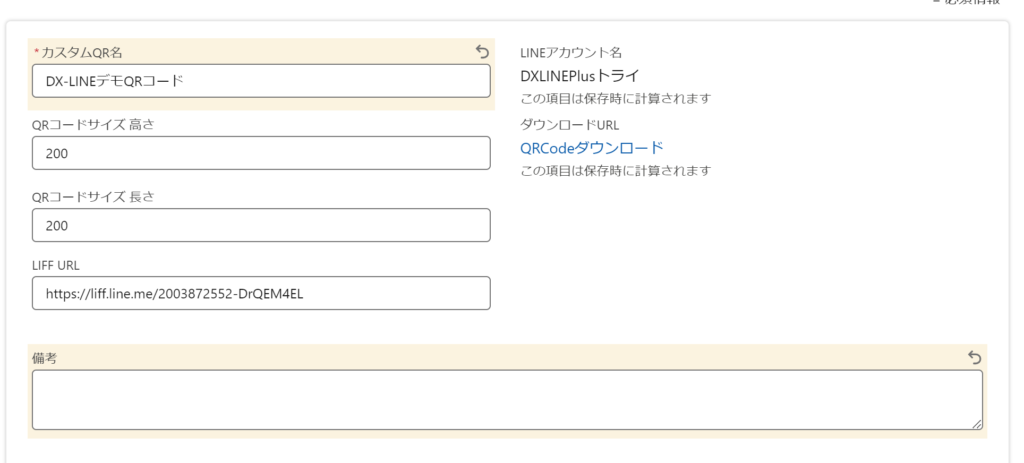Click help text below DXLINEPlusトライ
Image resolution: width=1024 pixels, height=463 pixels.
(615, 98)
